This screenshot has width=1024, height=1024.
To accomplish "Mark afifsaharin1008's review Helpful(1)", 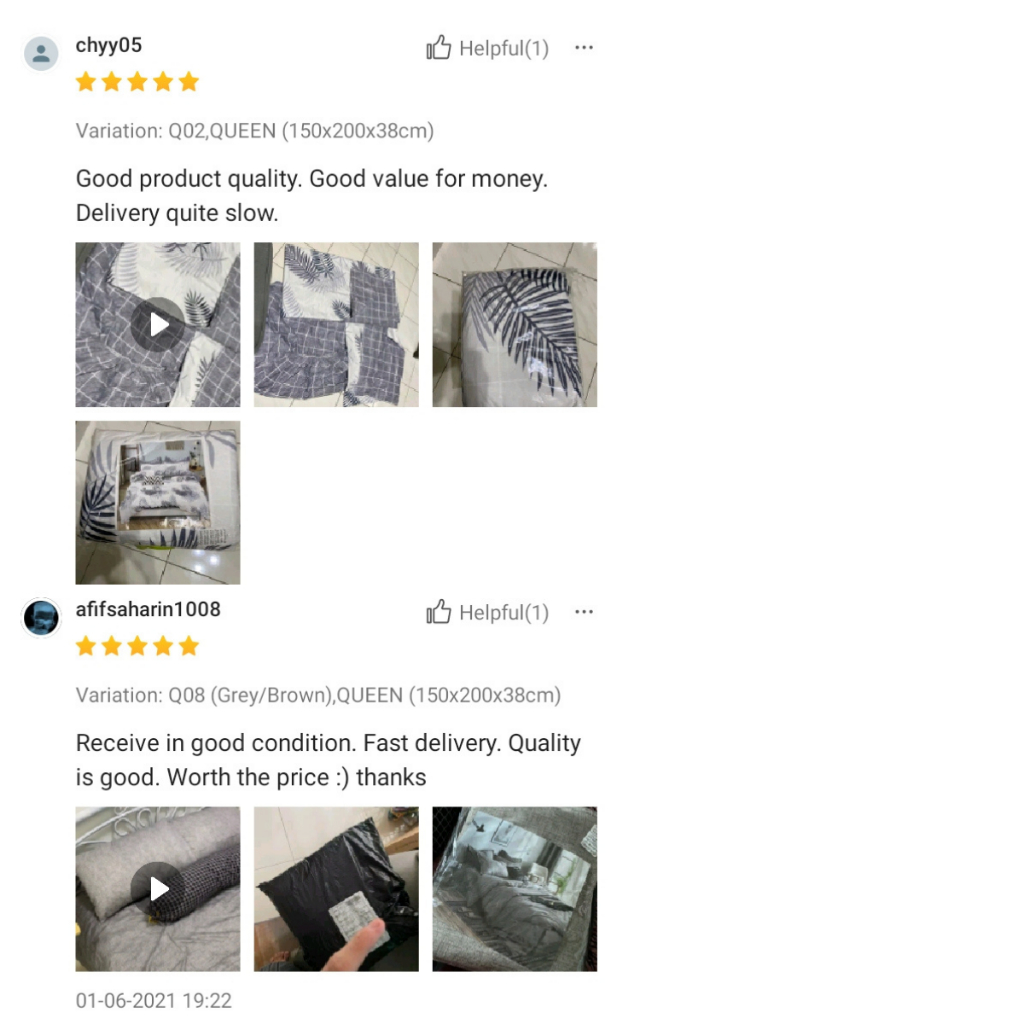I will click(487, 613).
